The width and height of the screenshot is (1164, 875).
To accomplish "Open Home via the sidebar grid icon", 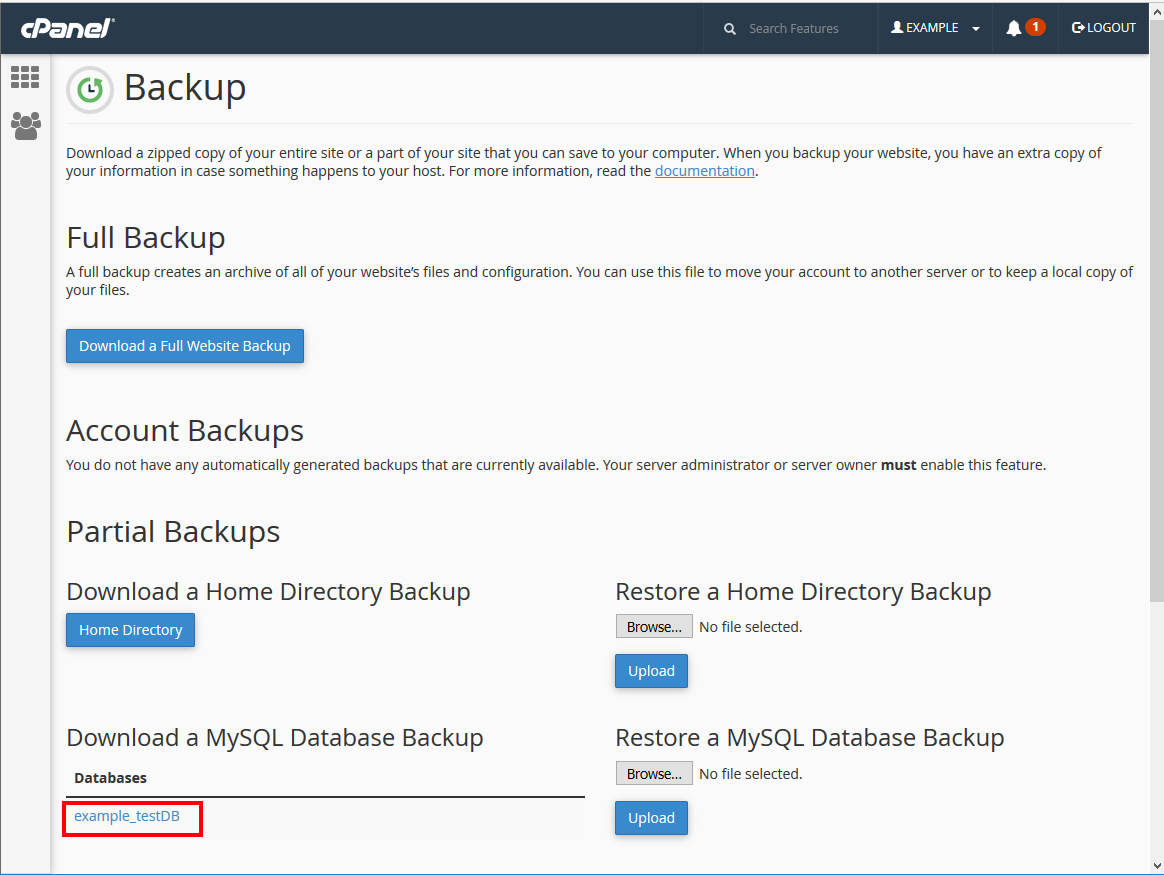I will coord(25,77).
